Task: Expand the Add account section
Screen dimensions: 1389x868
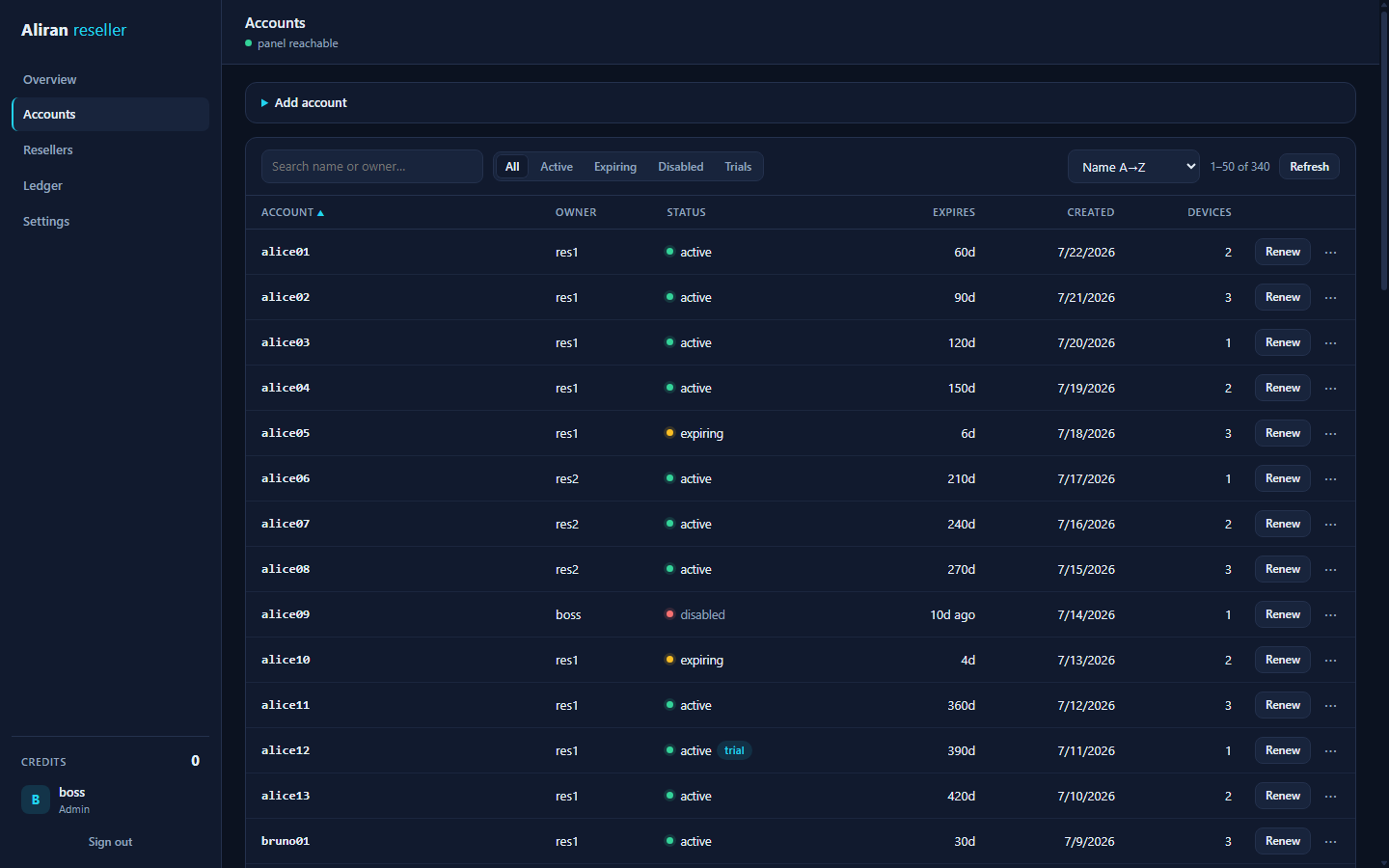Action: pos(800,102)
